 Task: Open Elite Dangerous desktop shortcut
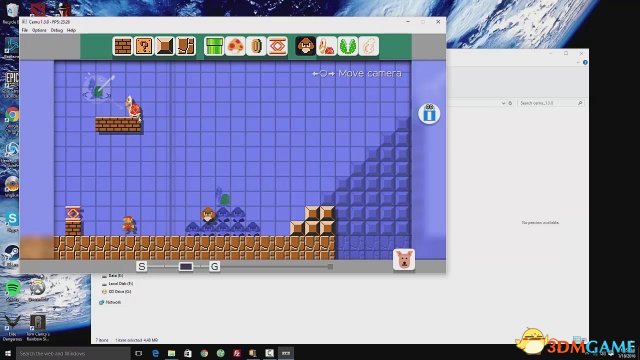click(x=12, y=328)
